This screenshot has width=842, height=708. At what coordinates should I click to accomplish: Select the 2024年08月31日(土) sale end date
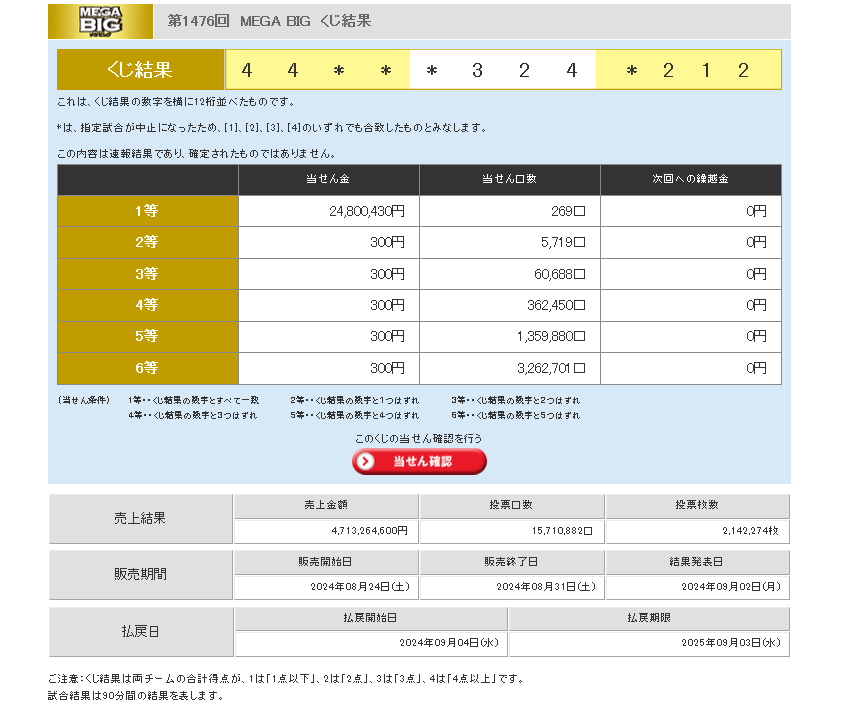point(546,587)
